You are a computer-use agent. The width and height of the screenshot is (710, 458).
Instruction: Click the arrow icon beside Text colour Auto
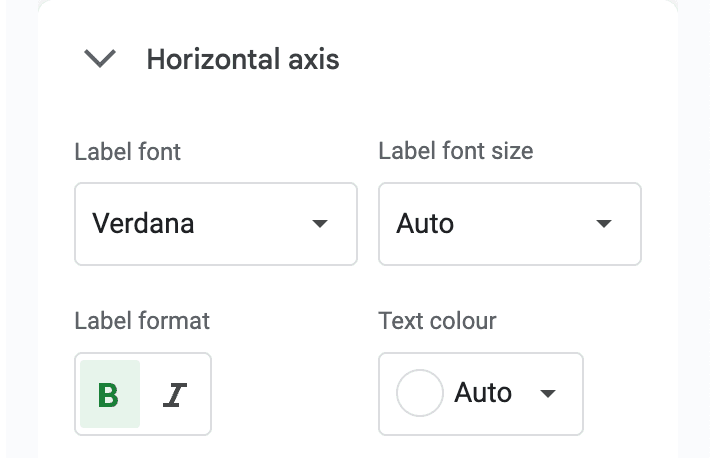point(547,394)
